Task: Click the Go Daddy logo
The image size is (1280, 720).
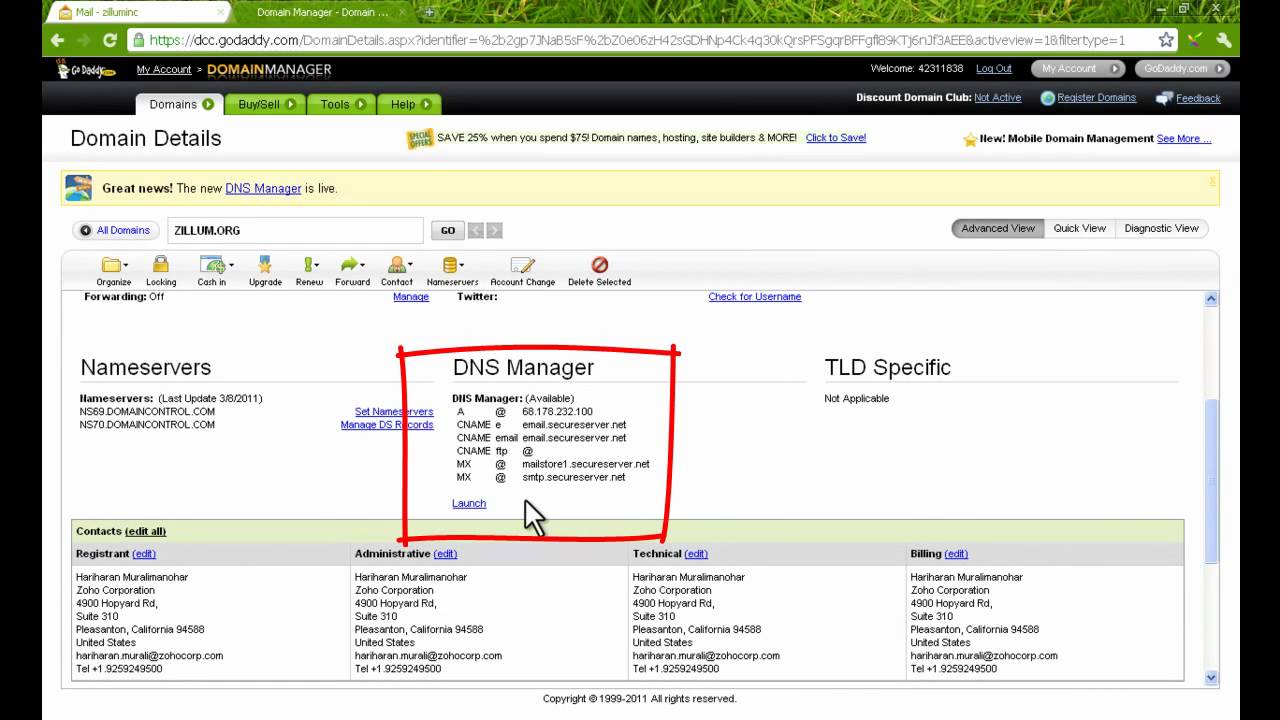Action: tap(84, 69)
